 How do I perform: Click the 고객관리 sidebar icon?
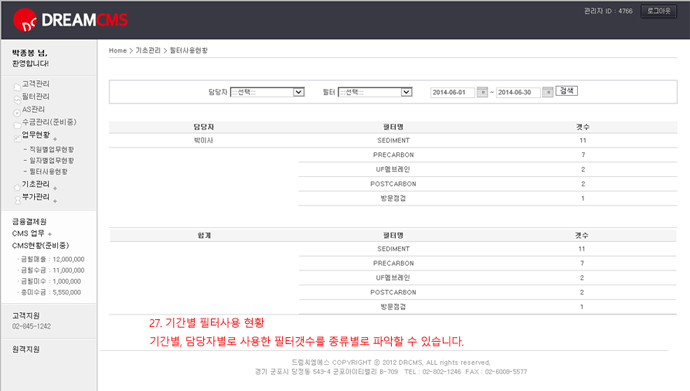coord(17,87)
